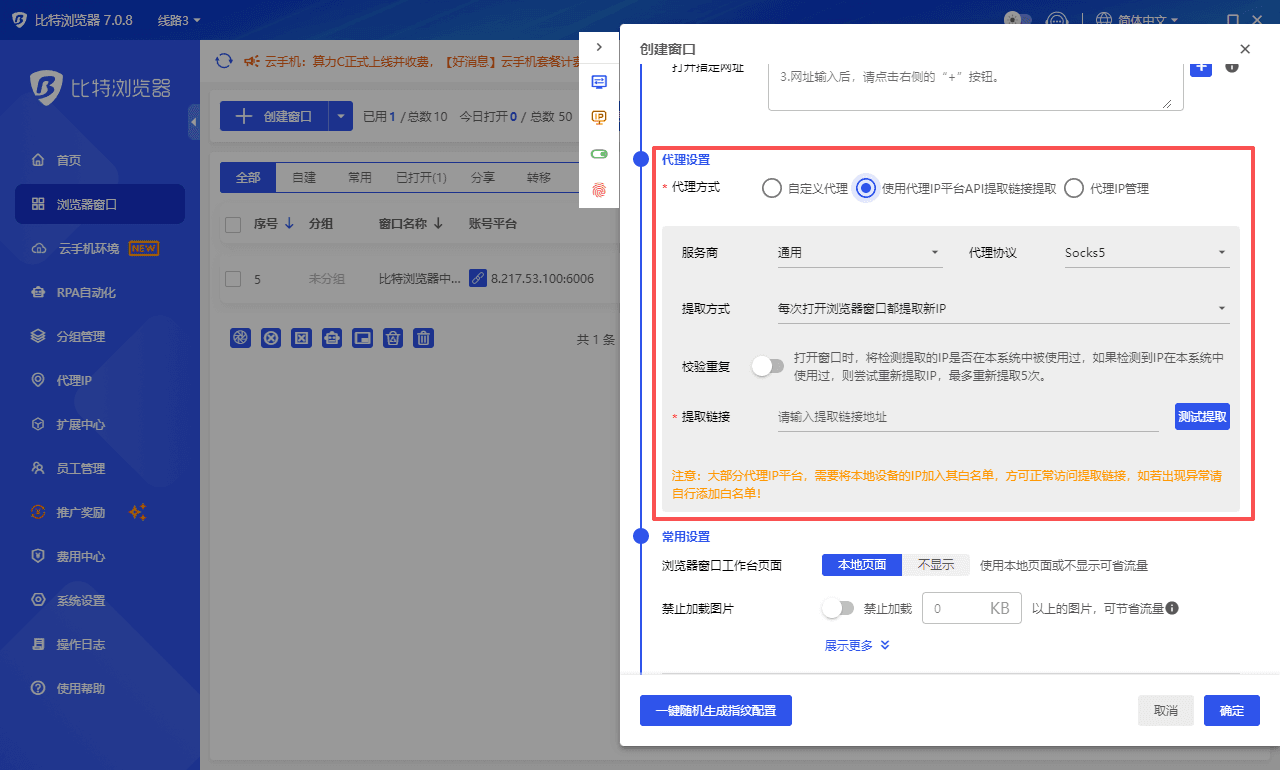Click the fingerprint icon in floating panel
Image resolution: width=1280 pixels, height=770 pixels.
click(599, 189)
